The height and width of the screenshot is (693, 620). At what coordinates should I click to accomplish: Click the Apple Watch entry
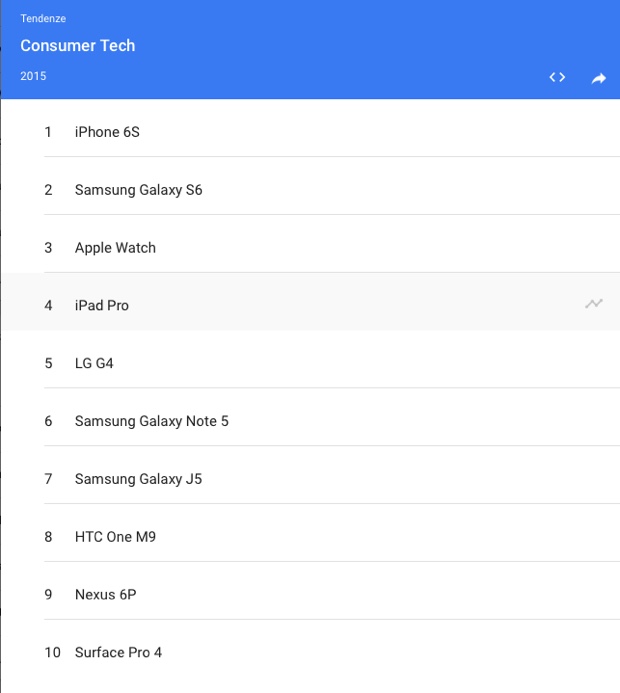pos(115,248)
